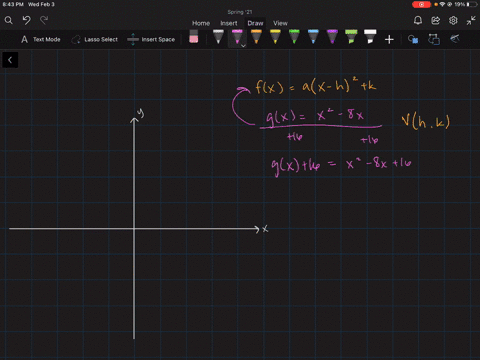Enable Text Mode
The height and width of the screenshot is (360, 480).
[41, 39]
